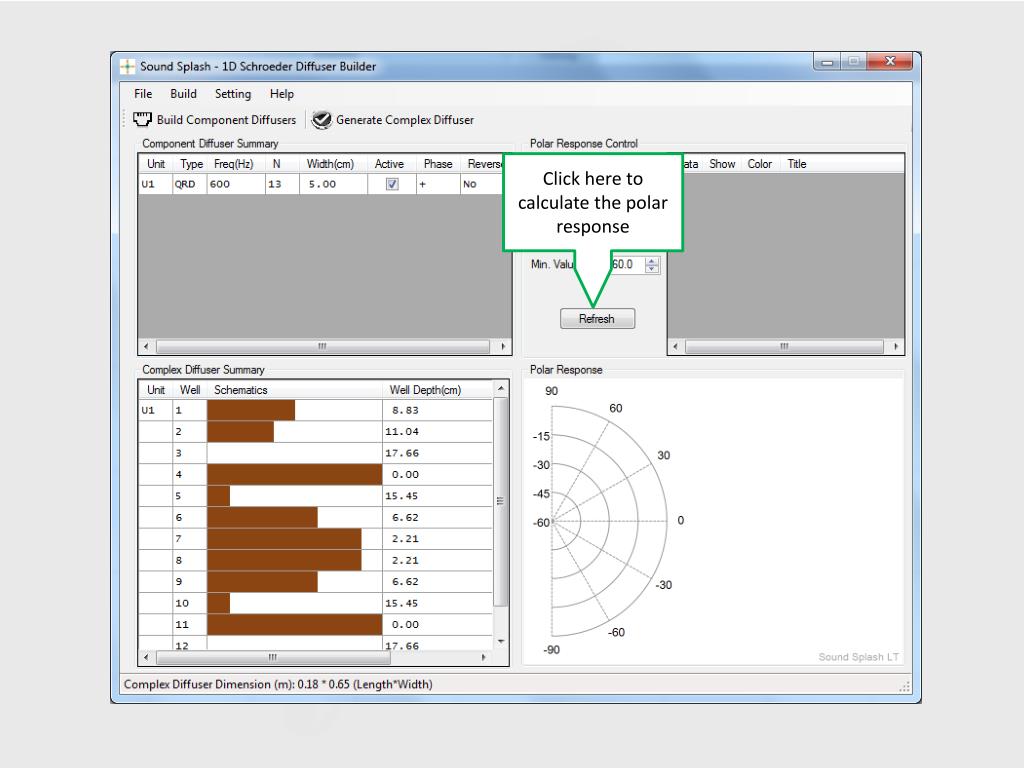The width and height of the screenshot is (1024, 768).
Task: Click the Schematics column header
Action: click(x=294, y=390)
